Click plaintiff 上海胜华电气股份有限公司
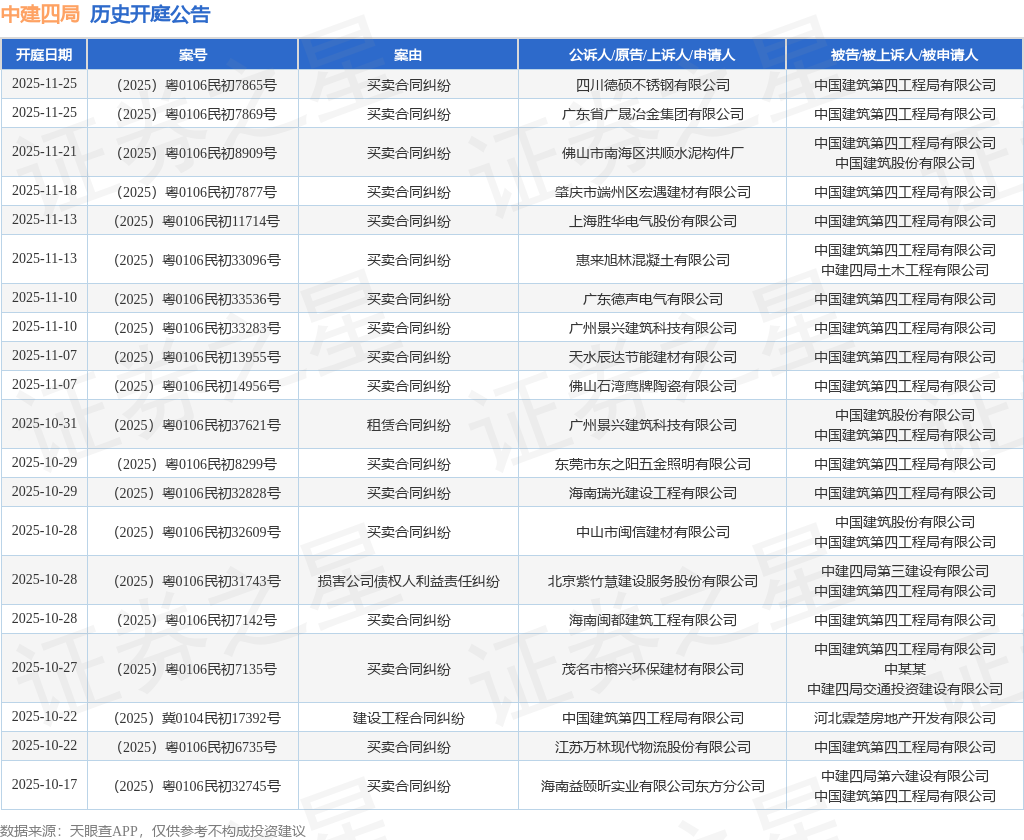This screenshot has height=840, width=1024. (x=653, y=221)
